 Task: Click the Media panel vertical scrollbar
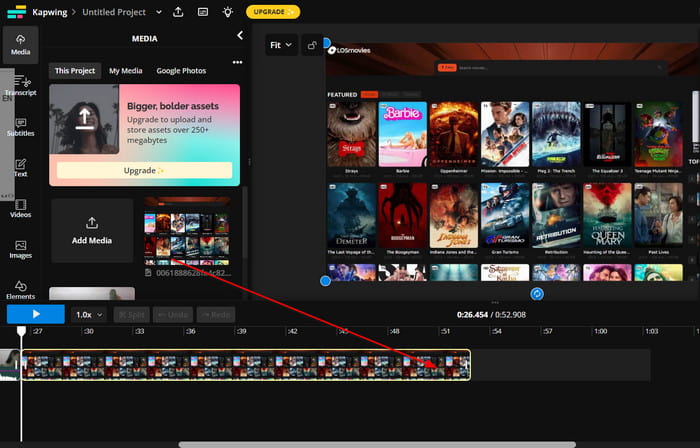point(245,223)
